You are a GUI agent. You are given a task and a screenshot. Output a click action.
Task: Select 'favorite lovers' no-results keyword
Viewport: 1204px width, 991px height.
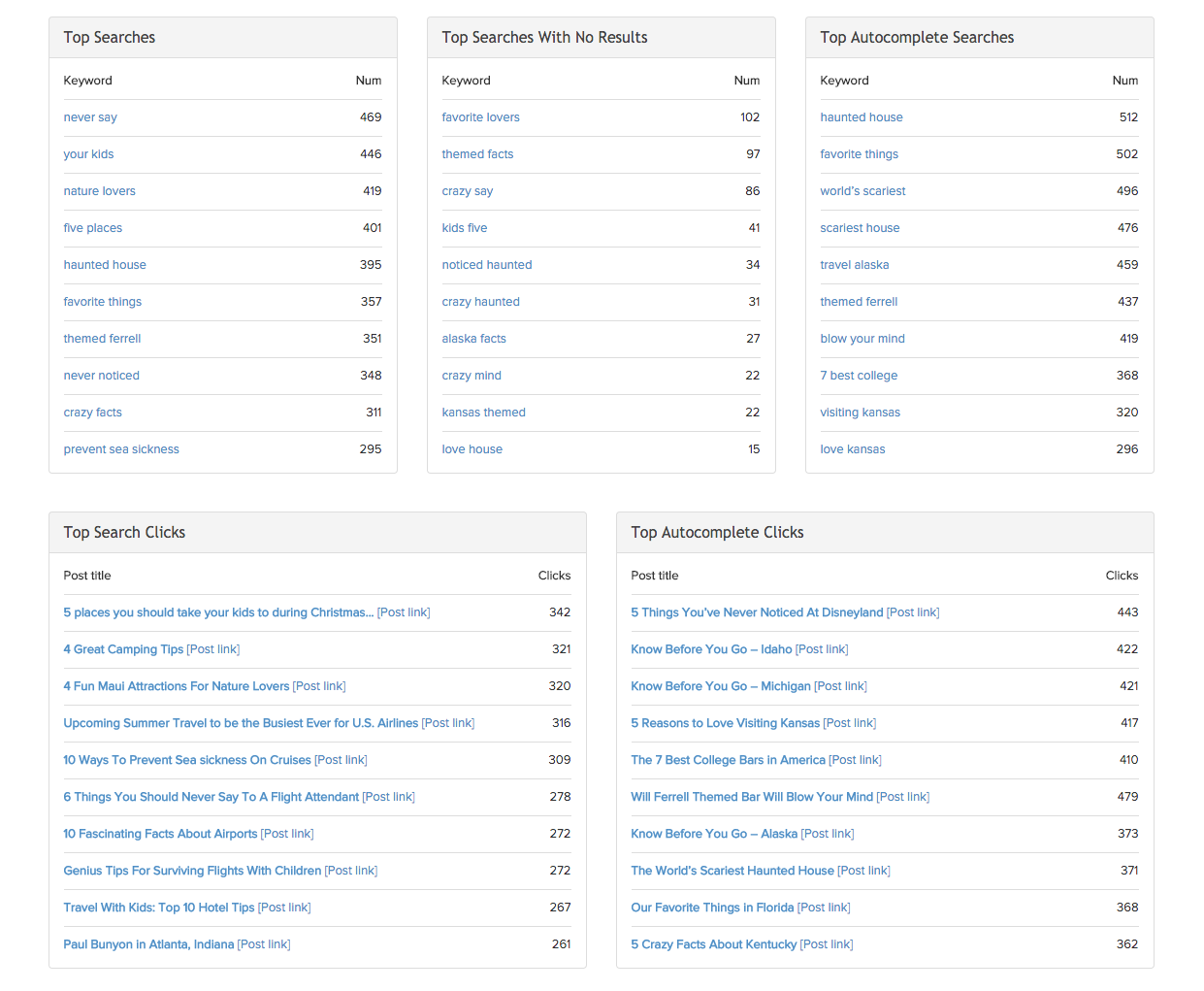[x=480, y=117]
